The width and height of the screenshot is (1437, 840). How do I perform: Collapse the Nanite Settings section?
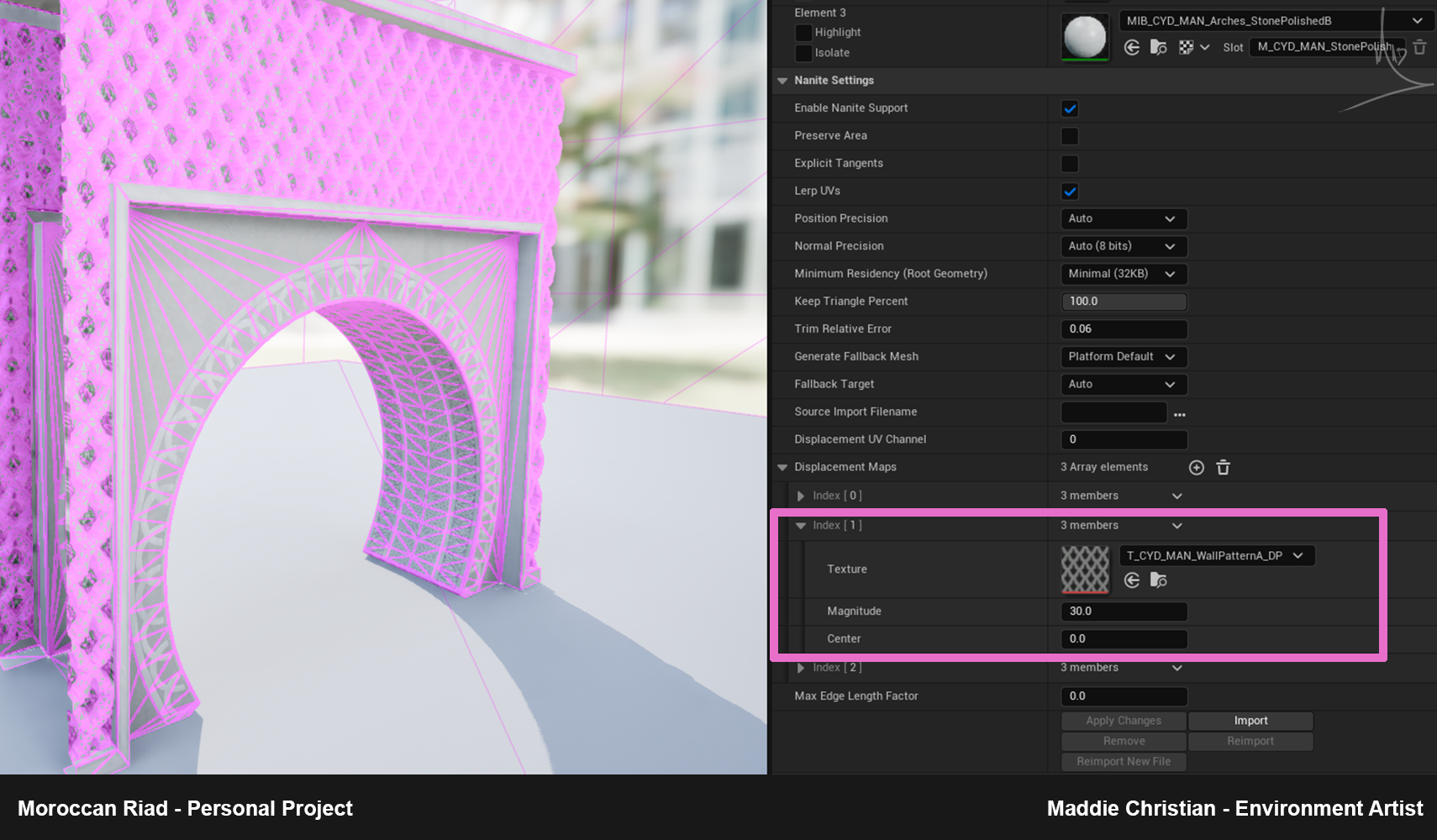(x=782, y=81)
